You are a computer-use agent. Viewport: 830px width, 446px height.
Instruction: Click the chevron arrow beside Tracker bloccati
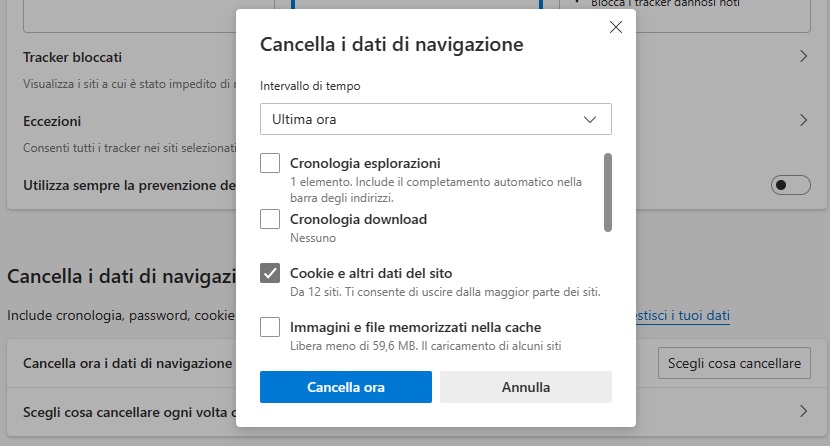coord(803,57)
